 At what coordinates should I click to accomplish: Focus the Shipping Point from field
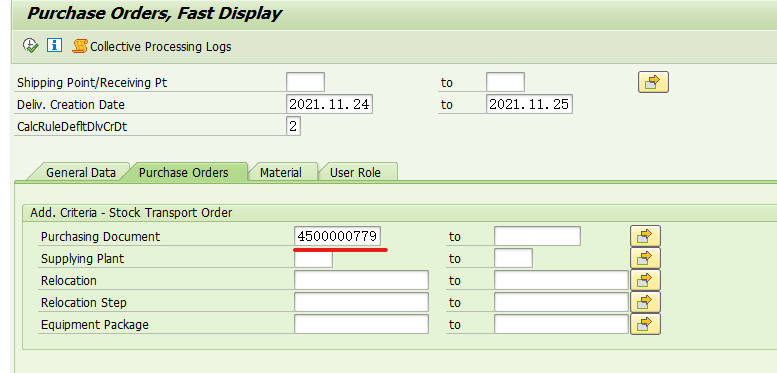point(305,82)
